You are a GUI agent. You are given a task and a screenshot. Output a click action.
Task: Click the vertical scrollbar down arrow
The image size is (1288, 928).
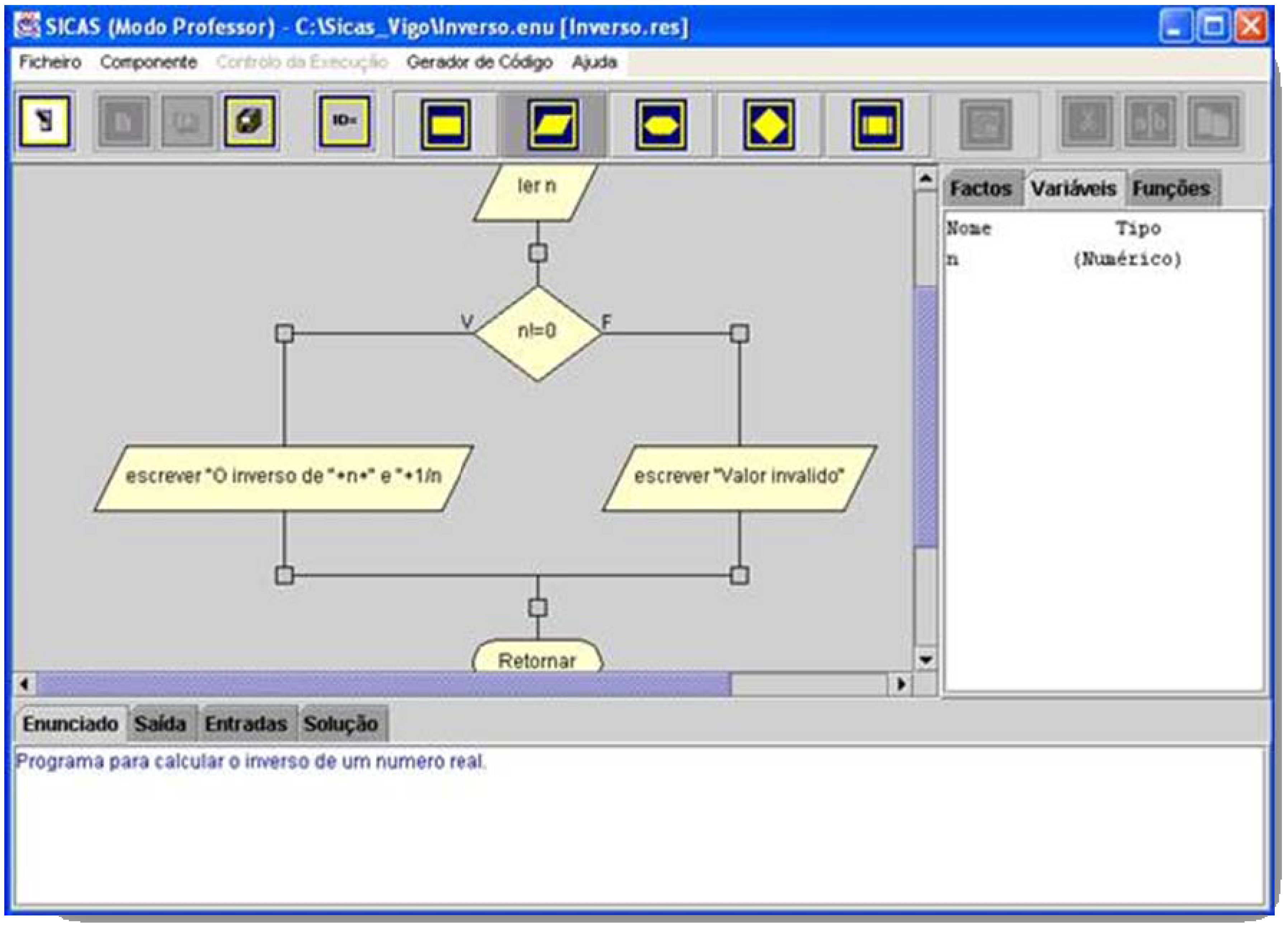pos(926,659)
